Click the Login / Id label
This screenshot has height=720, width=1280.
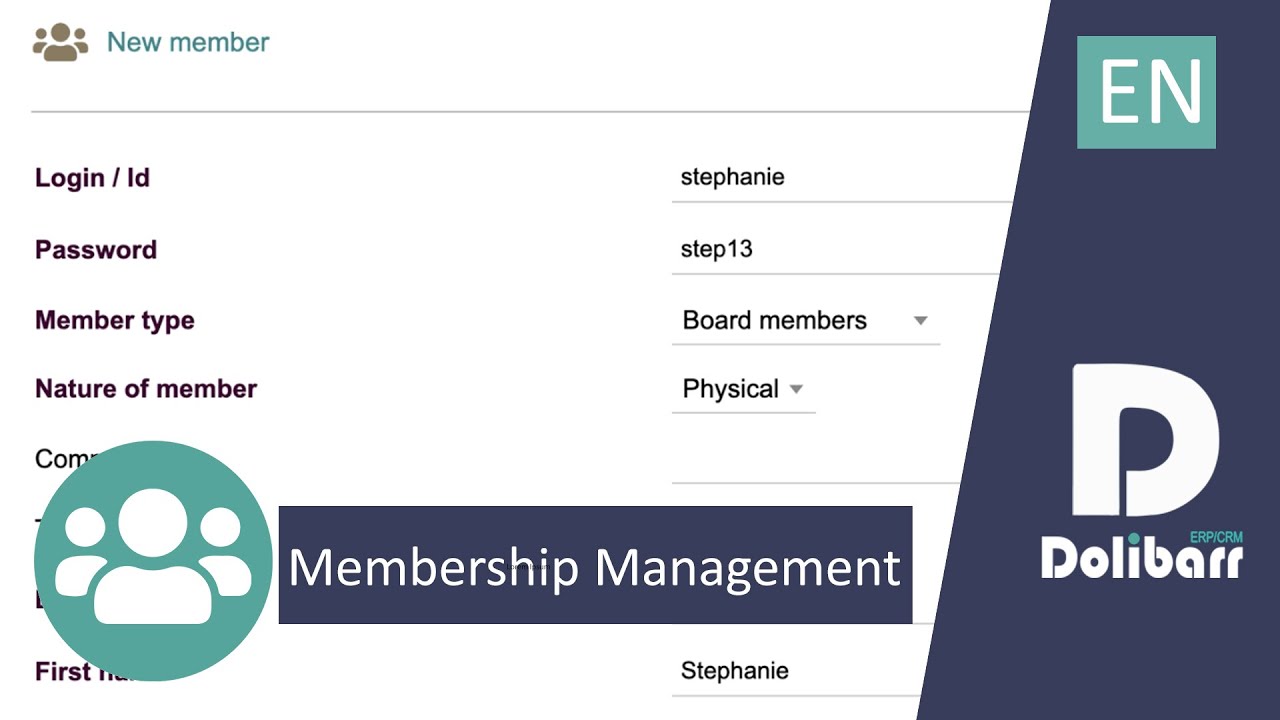click(92, 178)
